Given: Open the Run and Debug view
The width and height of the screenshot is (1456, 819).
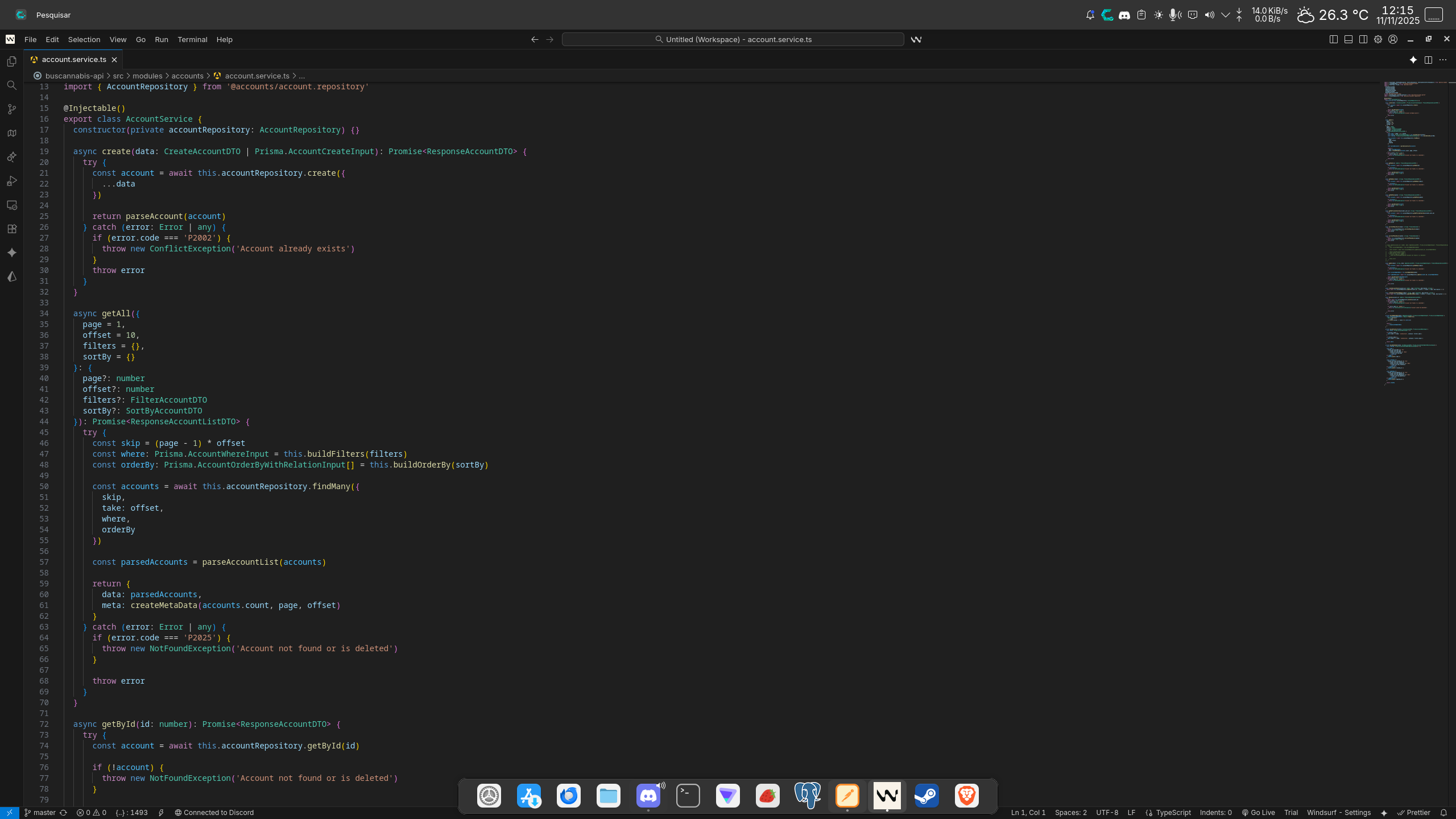Looking at the screenshot, I should (x=11, y=181).
